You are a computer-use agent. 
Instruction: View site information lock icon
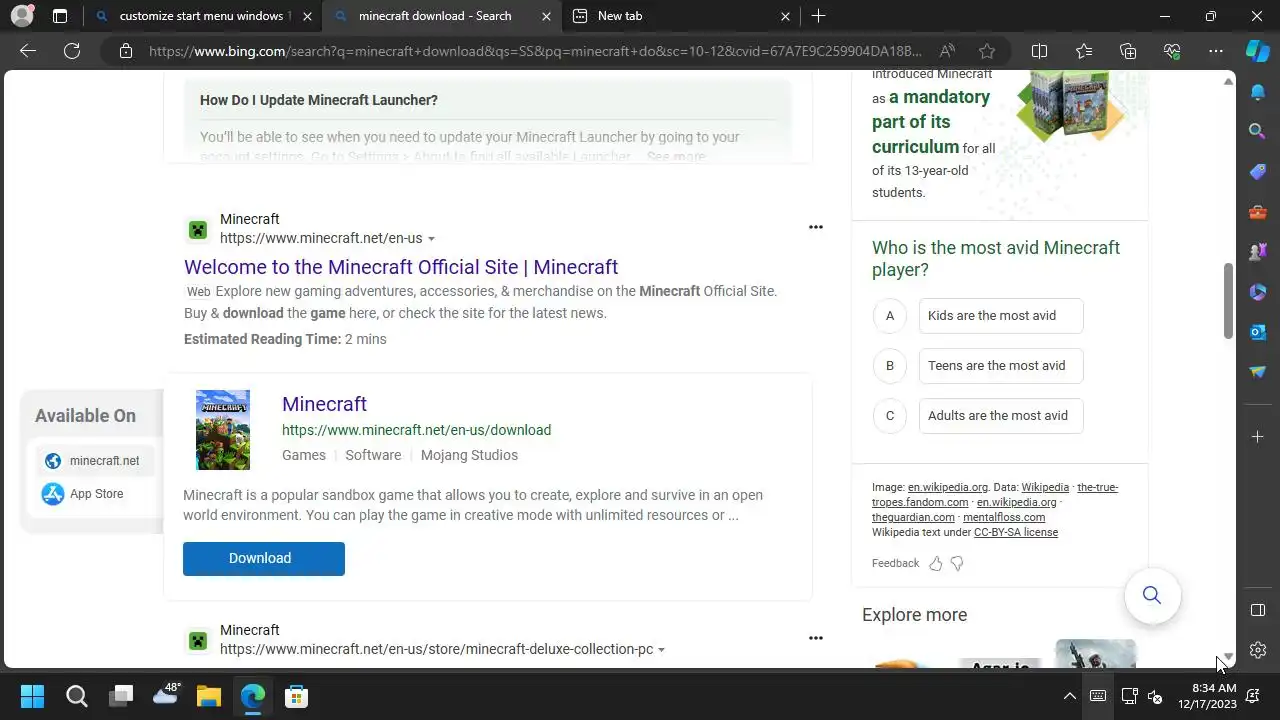[126, 51]
